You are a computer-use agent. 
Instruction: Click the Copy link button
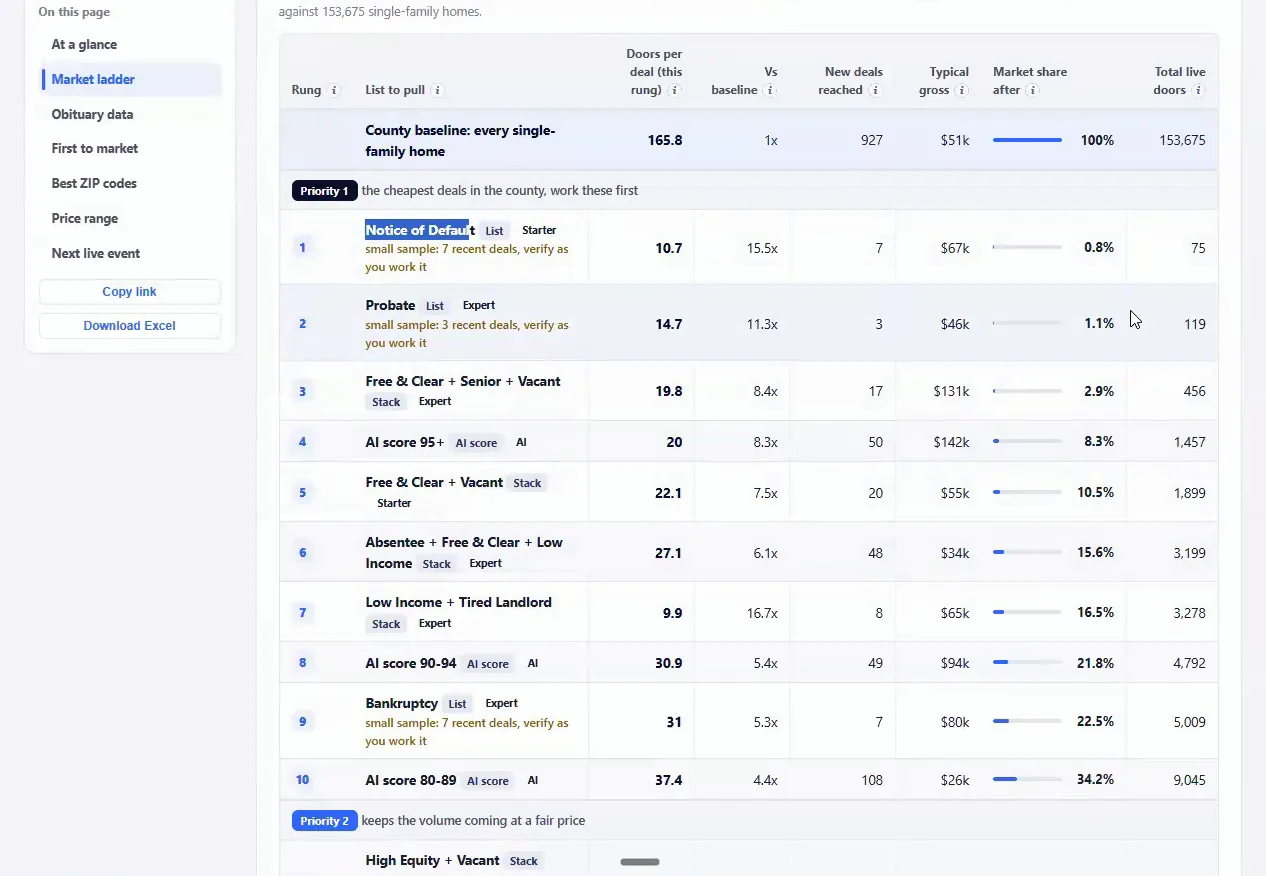point(130,291)
